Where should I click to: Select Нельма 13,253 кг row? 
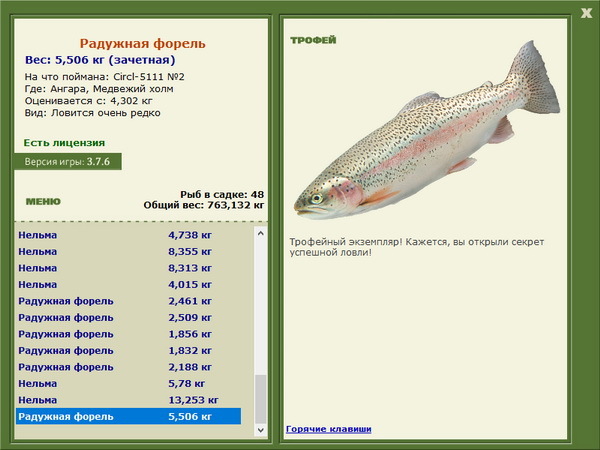click(129, 399)
